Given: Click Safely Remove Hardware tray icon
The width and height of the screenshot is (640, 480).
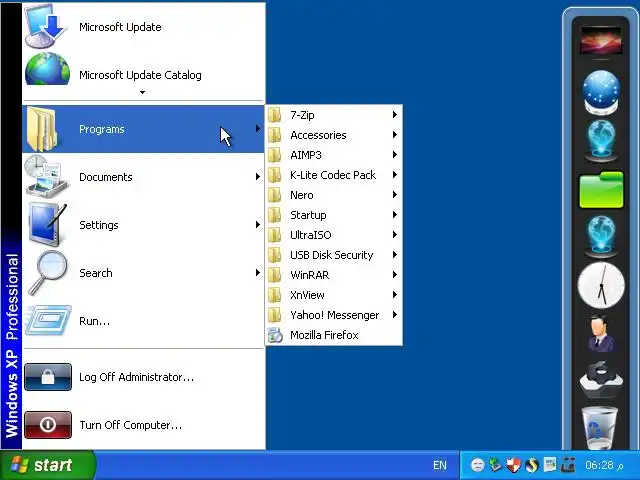Looking at the screenshot, I should (496, 465).
